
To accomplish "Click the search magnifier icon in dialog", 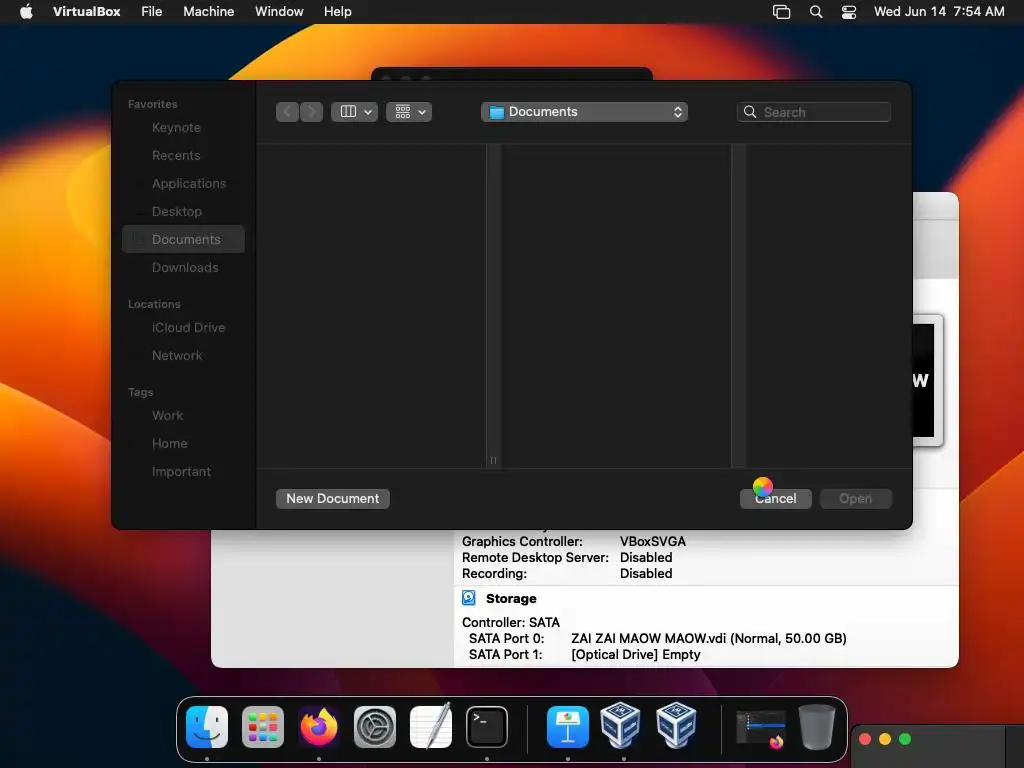I will click(750, 112).
